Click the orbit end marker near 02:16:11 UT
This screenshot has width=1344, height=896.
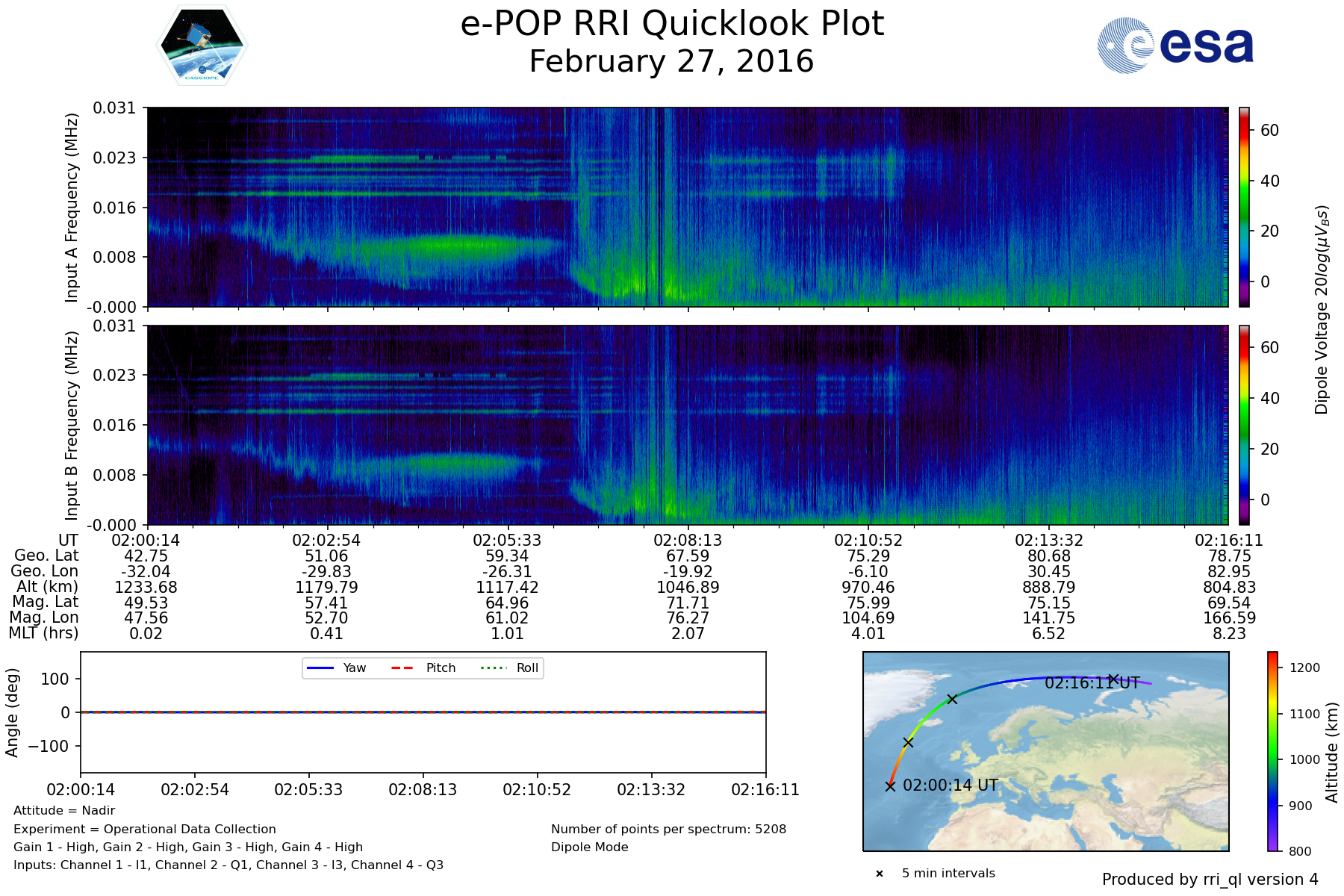(1113, 679)
